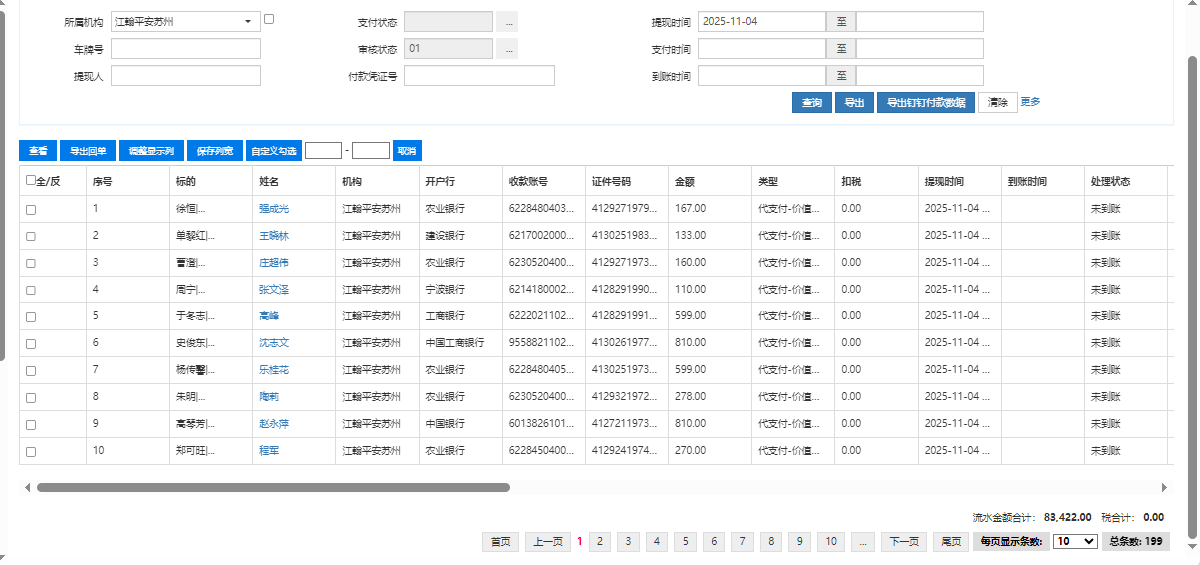This screenshot has width=1200, height=565.
Task: Select the checkbox for row 10 程军
Action: tap(31, 452)
